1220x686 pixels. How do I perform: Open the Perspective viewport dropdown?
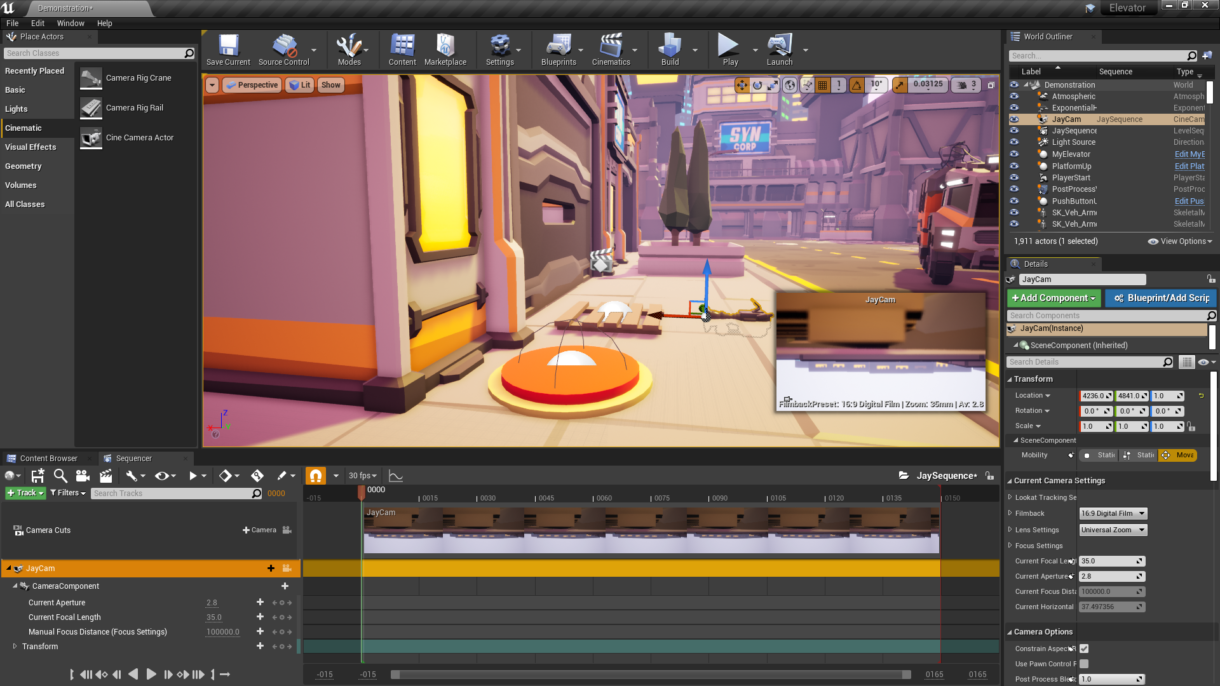click(x=253, y=85)
